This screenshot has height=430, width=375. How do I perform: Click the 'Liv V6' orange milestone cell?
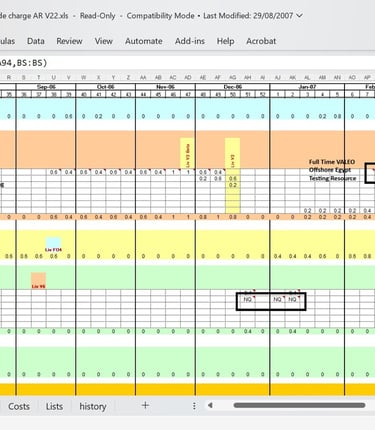(39, 281)
